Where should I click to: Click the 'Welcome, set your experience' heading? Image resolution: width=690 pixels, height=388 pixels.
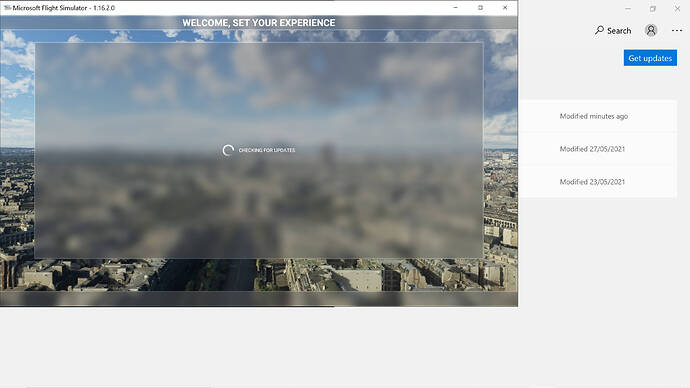(259, 23)
